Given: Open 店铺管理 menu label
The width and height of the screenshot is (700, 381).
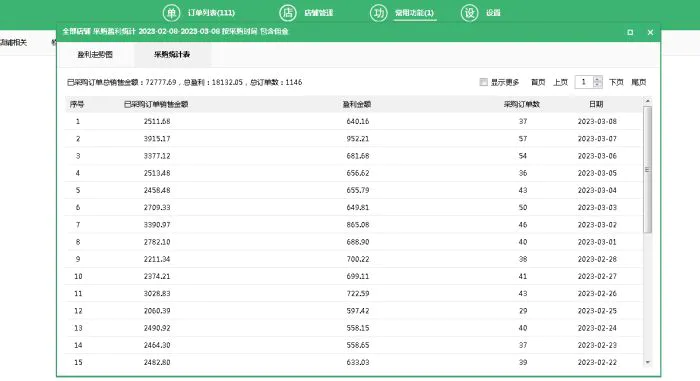Looking at the screenshot, I should point(319,13).
